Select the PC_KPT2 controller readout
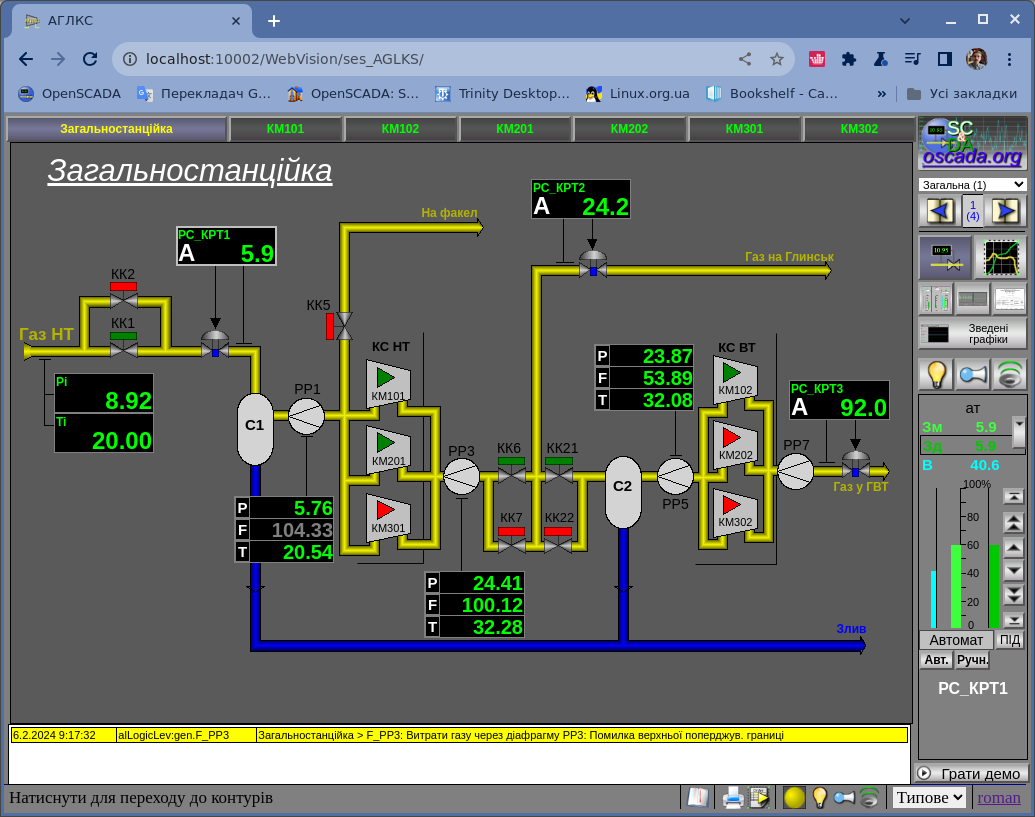 pos(580,199)
